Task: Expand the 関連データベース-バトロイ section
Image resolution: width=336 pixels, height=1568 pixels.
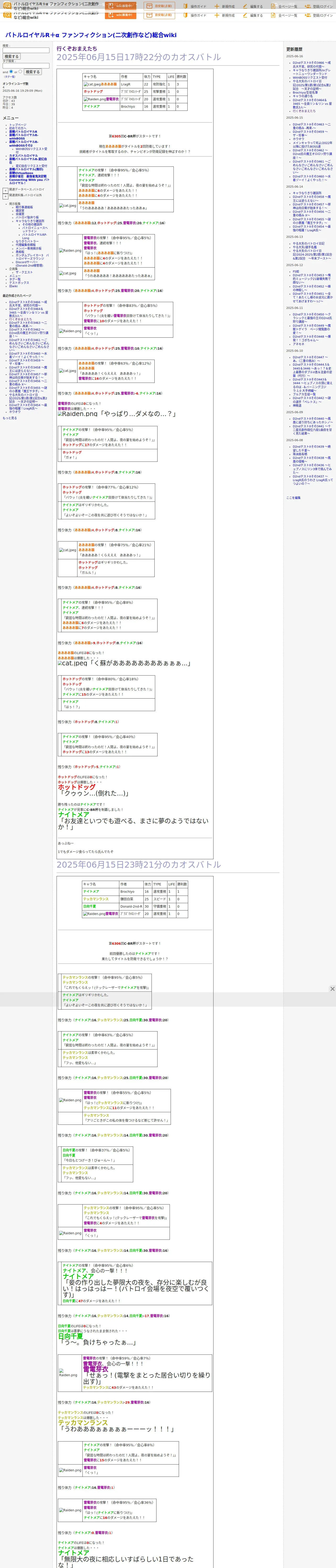Action: (x=5, y=191)
